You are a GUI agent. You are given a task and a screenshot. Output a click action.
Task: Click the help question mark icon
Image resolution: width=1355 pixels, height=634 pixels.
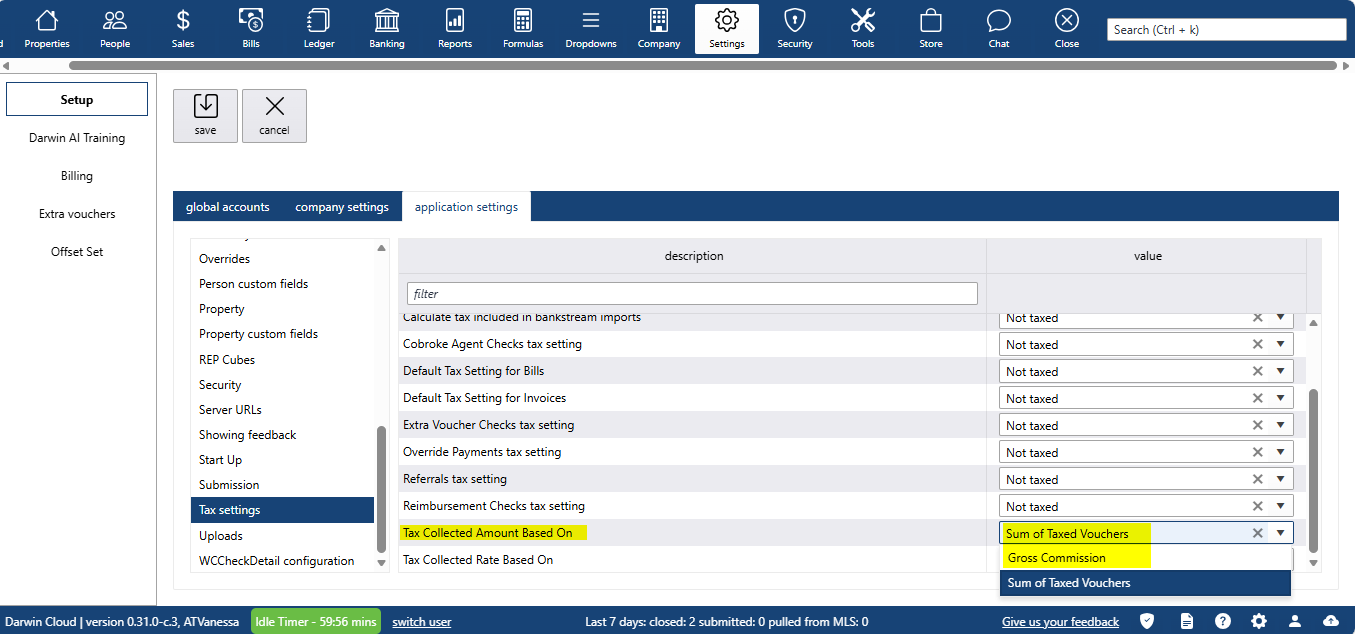(x=1223, y=621)
